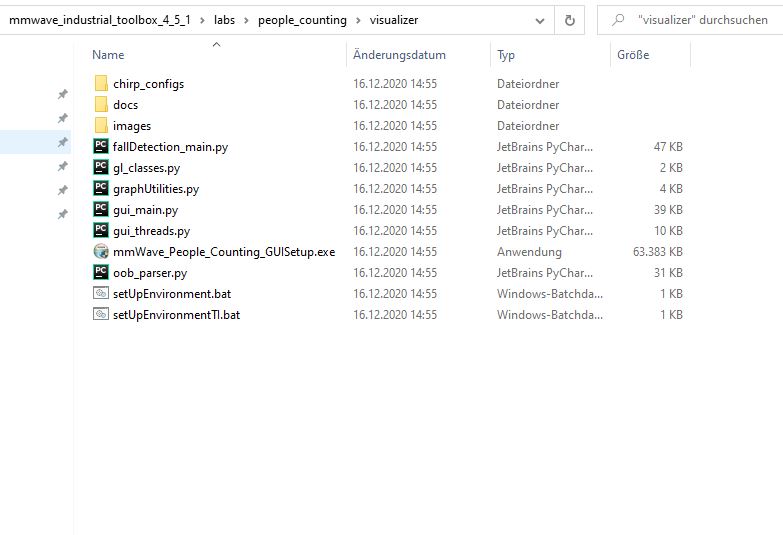The height and width of the screenshot is (535, 783).
Task: Click PyCharm icon of gui_main.py
Action: 101,209
